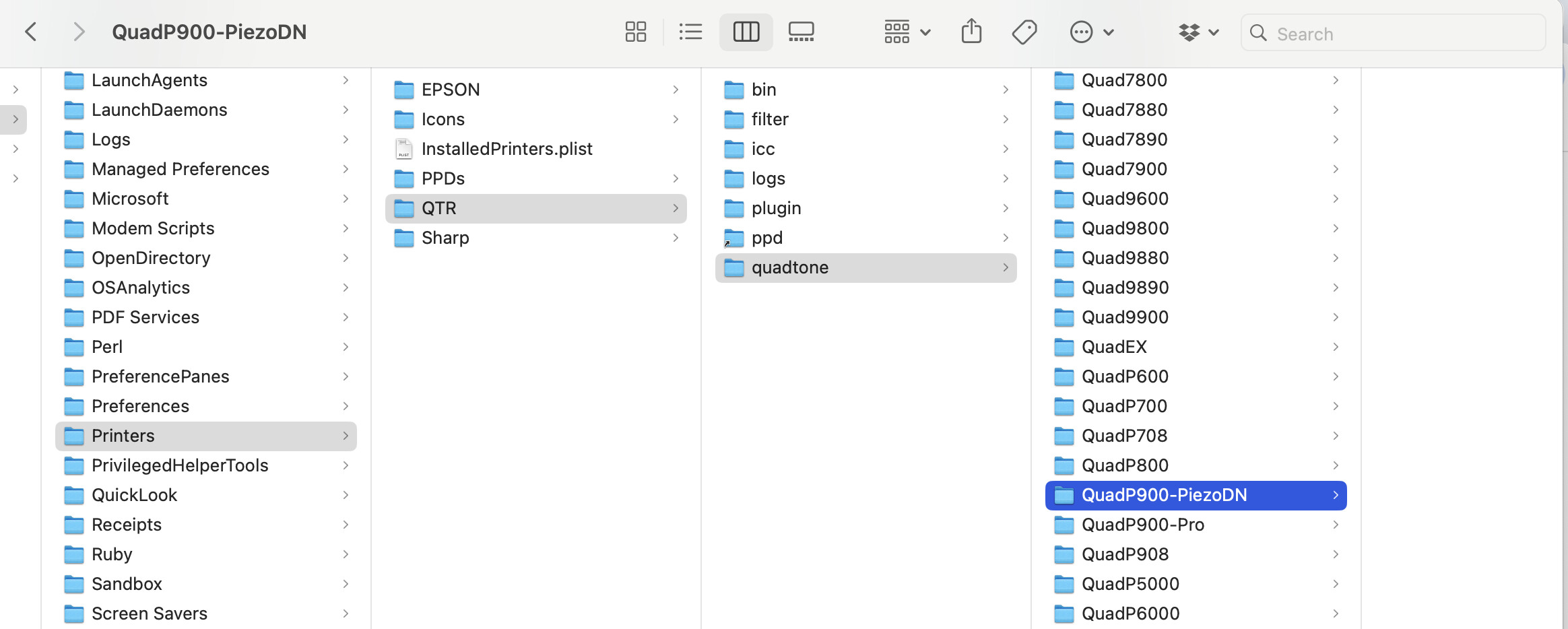
Task: Expand the chevron beside the Sharp folder
Action: tap(675, 238)
